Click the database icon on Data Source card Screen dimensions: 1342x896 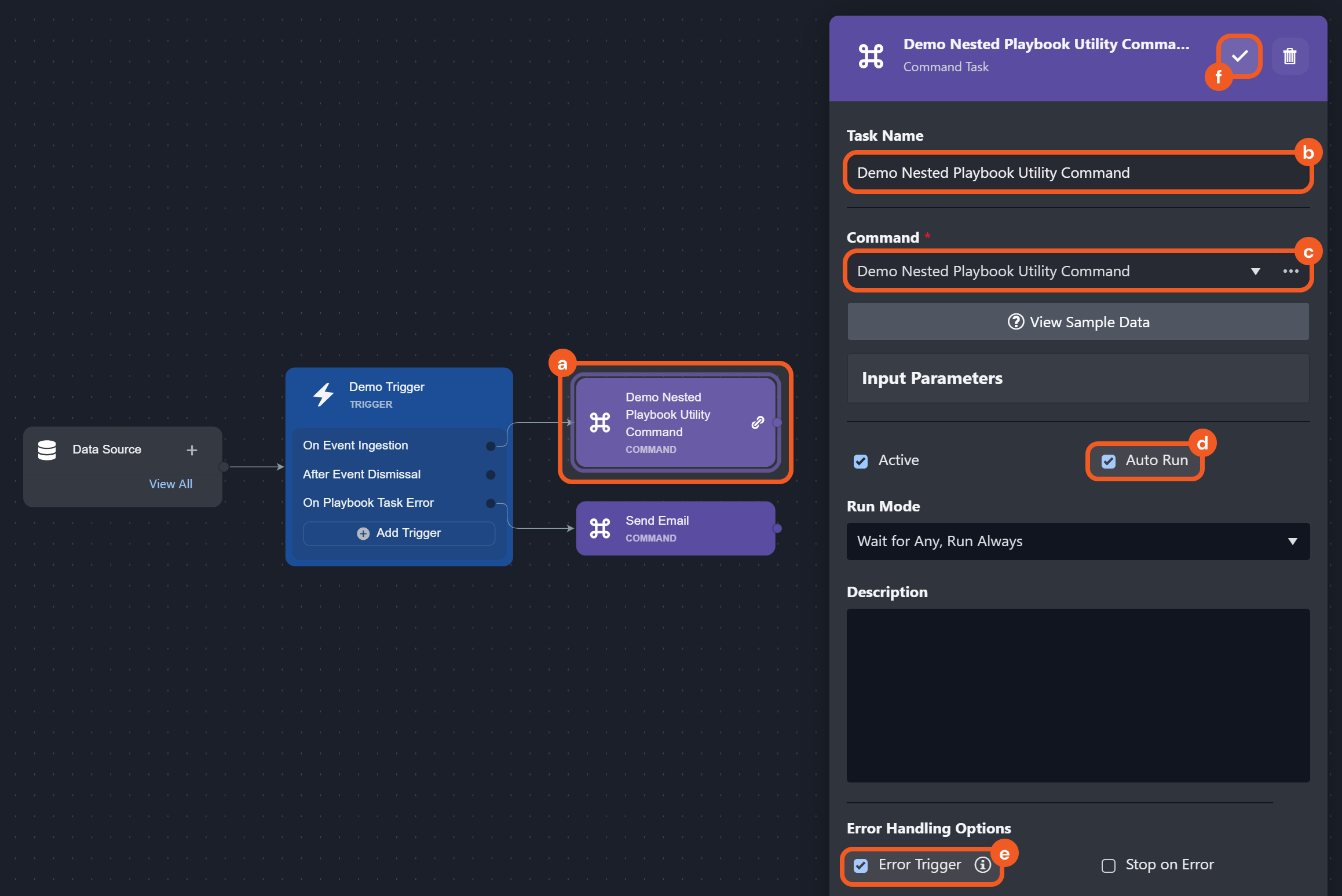[47, 450]
